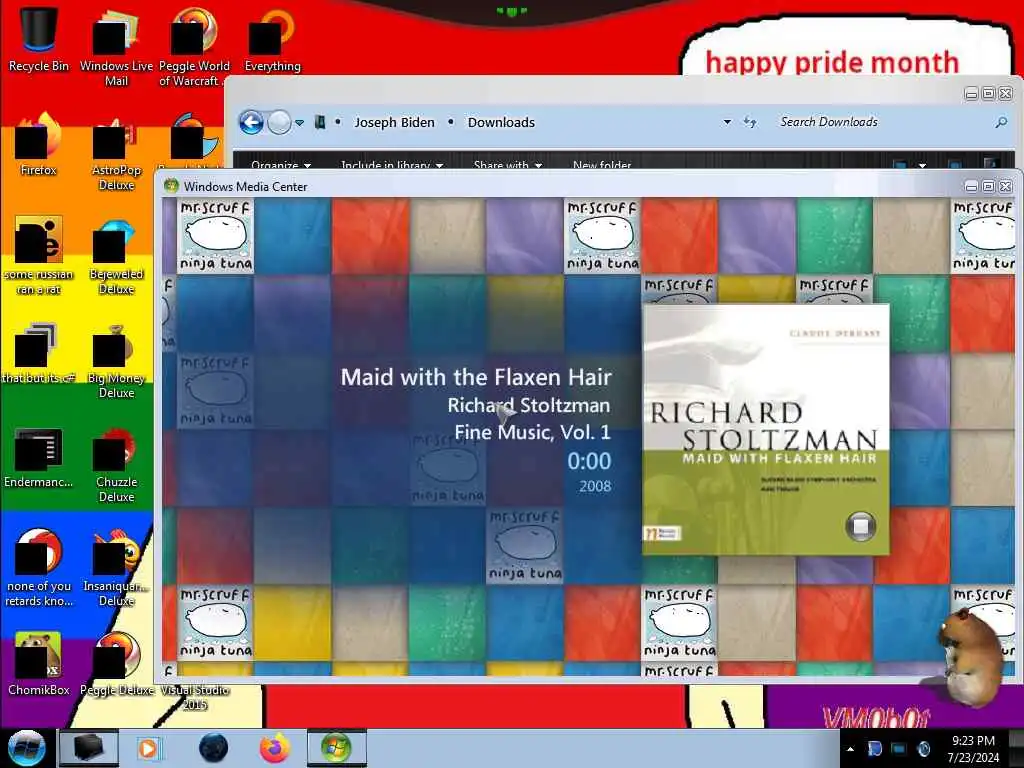The width and height of the screenshot is (1024, 768).
Task: Click the network icon in the system tray
Action: click(899, 749)
